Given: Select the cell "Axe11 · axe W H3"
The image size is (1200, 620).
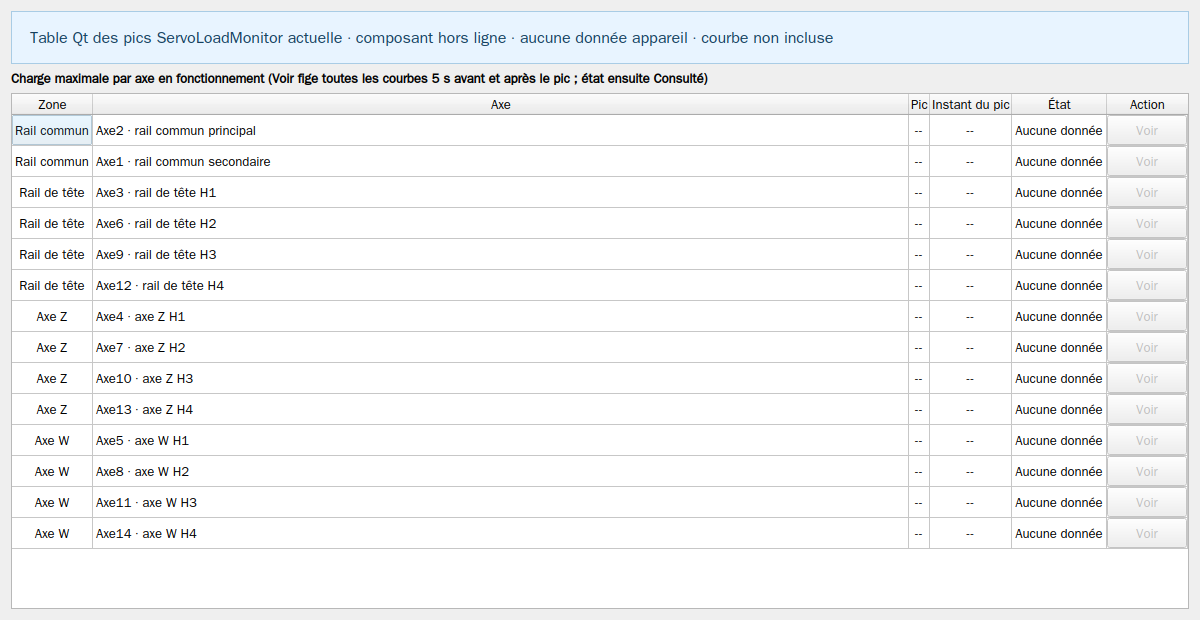Looking at the screenshot, I should (x=501, y=503).
